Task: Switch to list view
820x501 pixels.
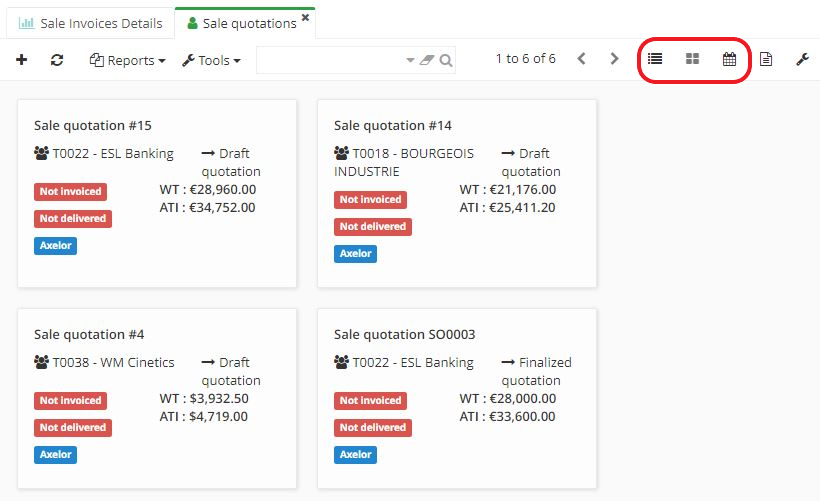Action: point(655,59)
